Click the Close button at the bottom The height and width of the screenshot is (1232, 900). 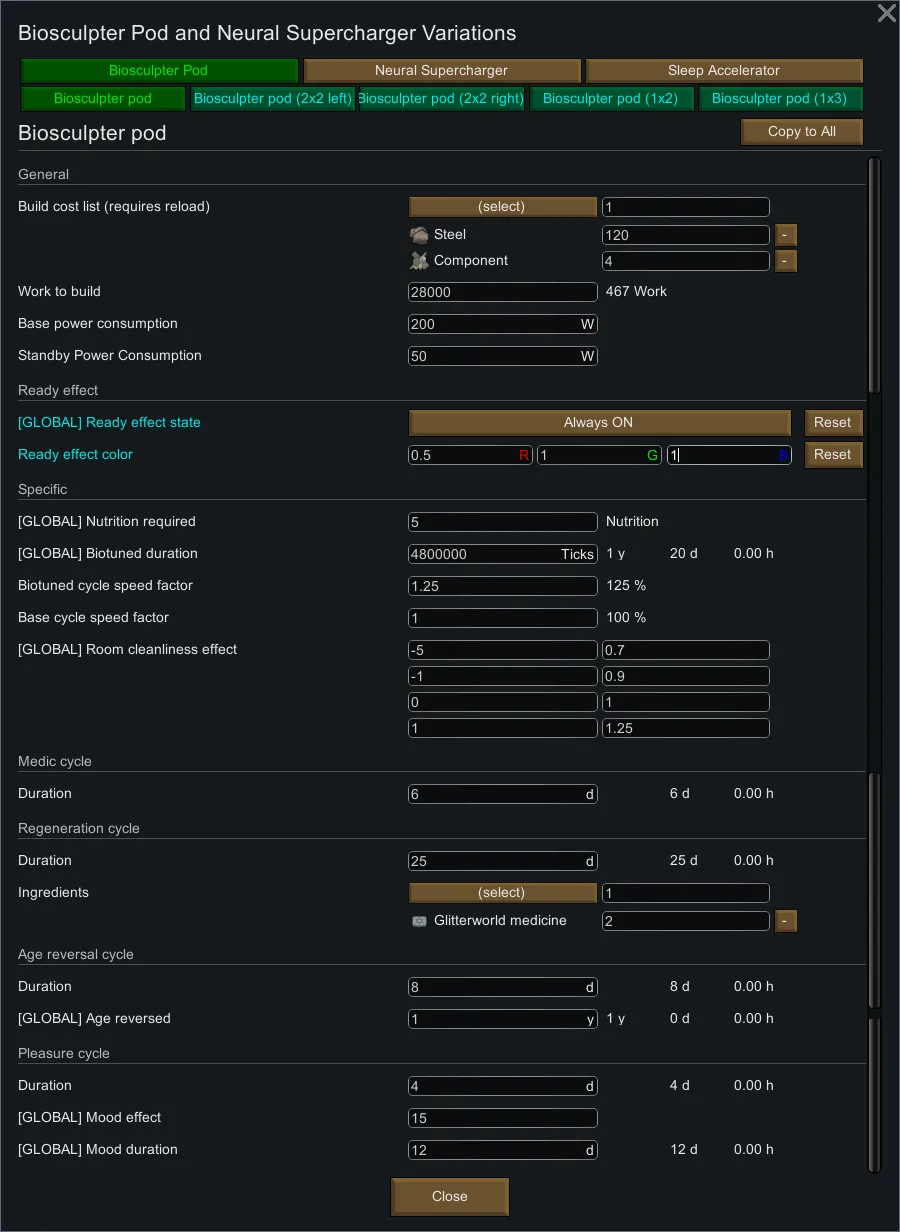(450, 1197)
